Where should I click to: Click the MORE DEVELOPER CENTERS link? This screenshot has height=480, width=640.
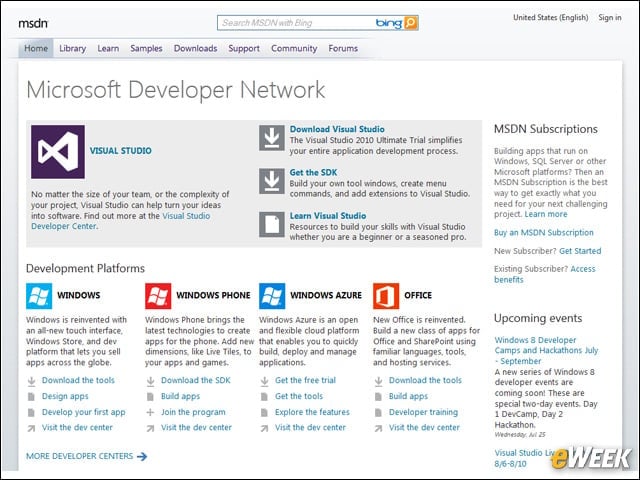tap(80, 456)
